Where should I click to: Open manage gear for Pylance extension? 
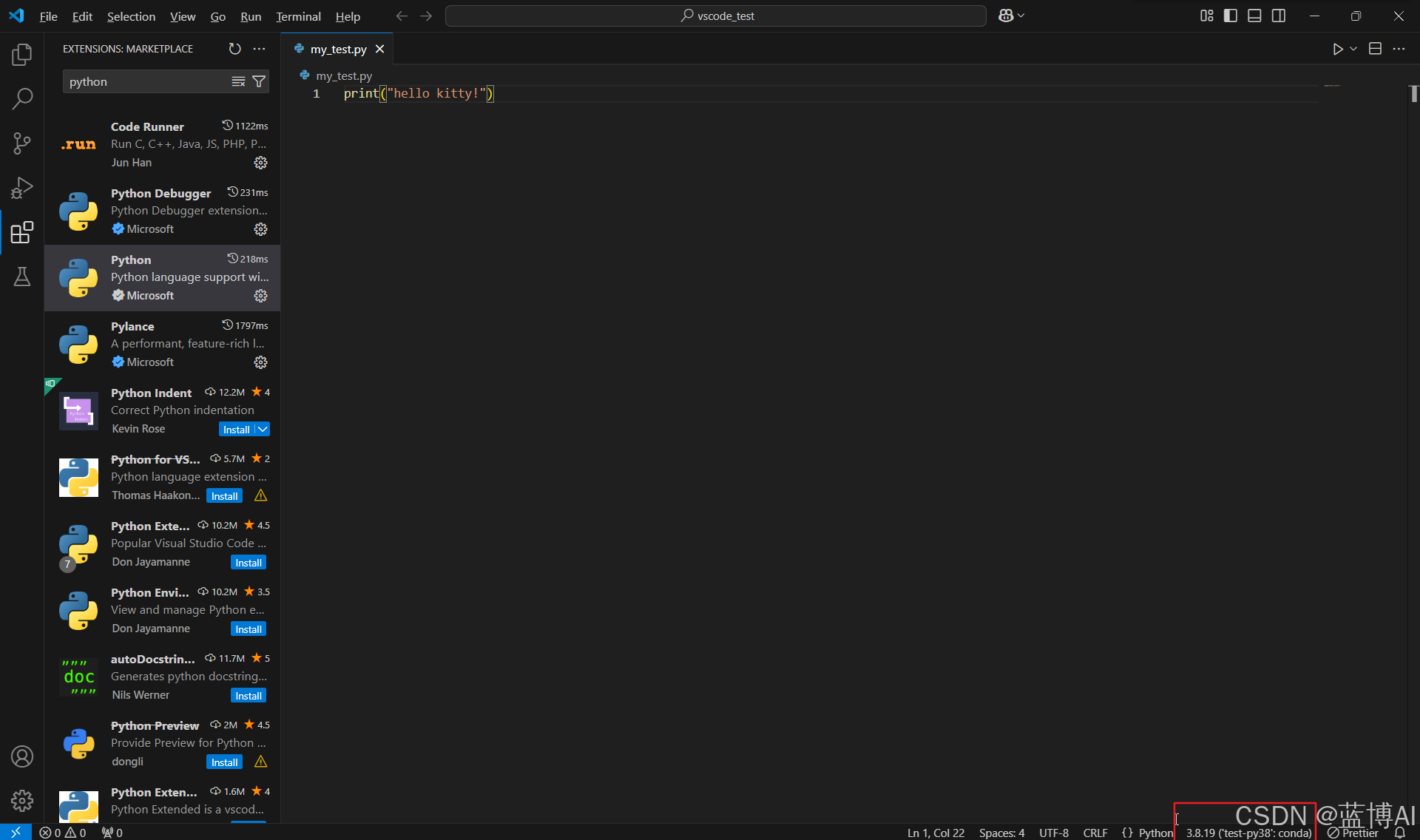pyautogui.click(x=260, y=362)
